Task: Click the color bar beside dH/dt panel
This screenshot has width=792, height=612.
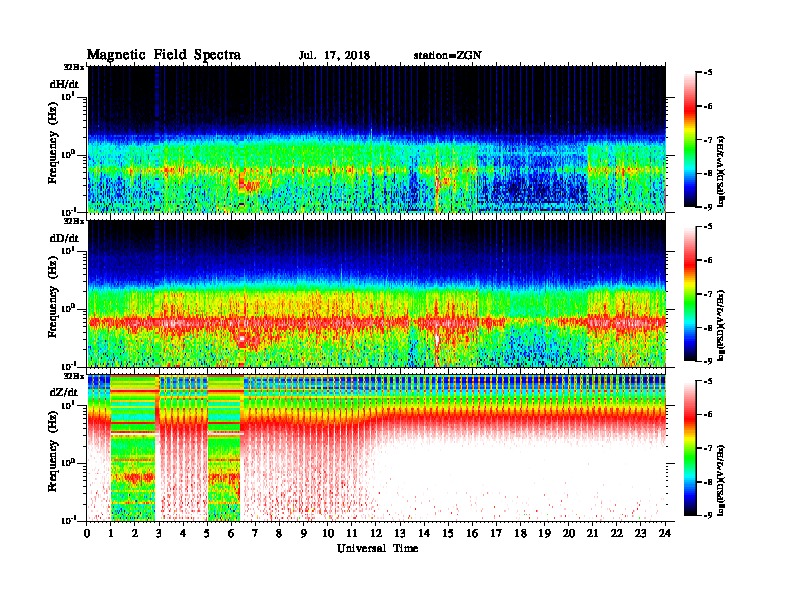Action: coord(690,139)
